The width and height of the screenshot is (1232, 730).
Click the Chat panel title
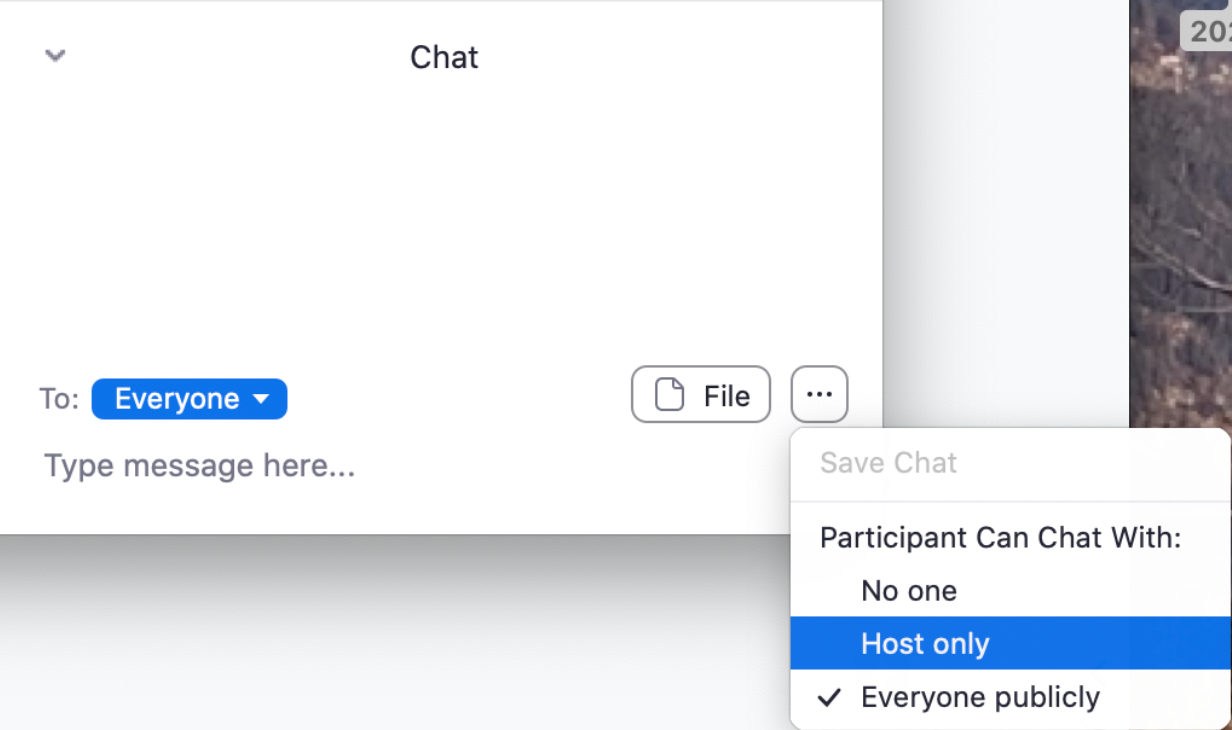coord(444,57)
